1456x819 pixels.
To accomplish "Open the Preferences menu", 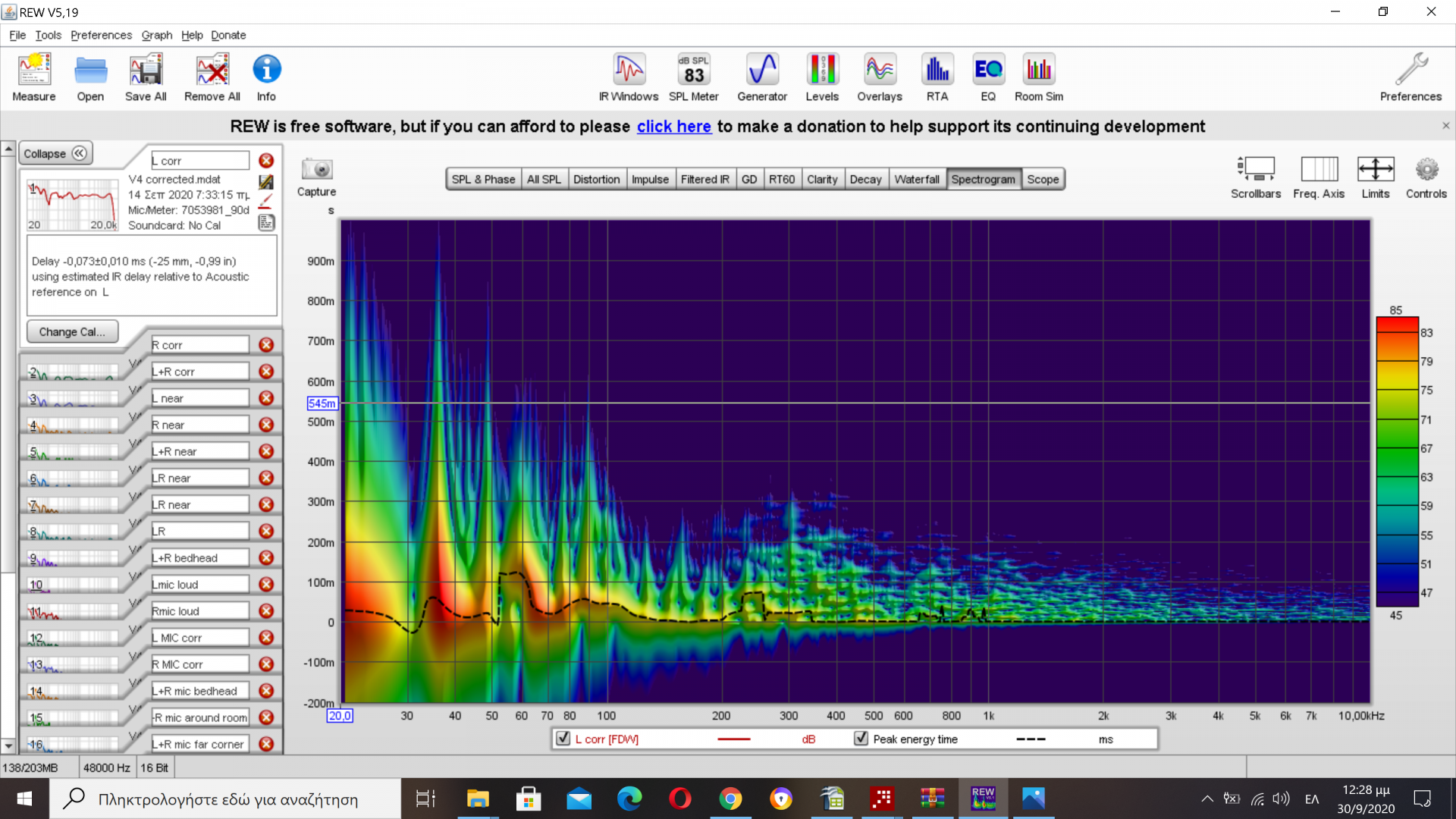I will (101, 35).
